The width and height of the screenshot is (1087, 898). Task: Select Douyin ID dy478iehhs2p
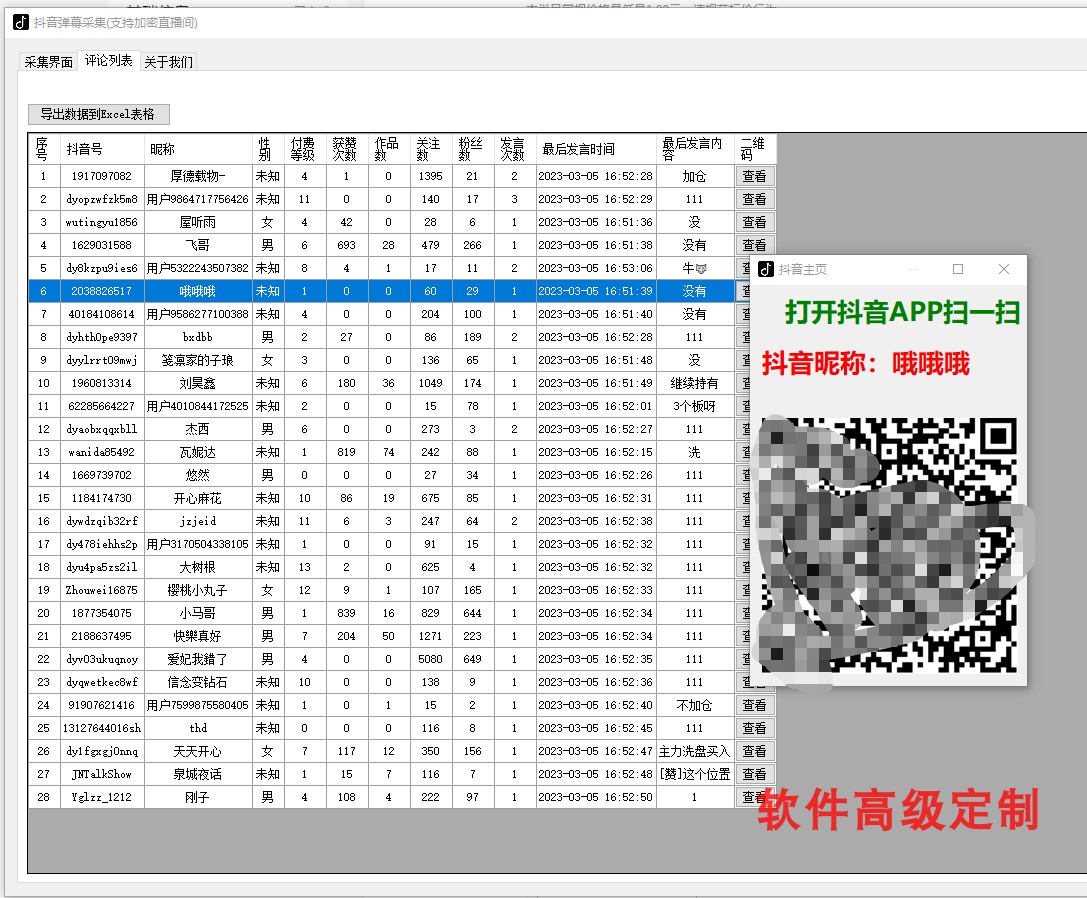[103, 544]
